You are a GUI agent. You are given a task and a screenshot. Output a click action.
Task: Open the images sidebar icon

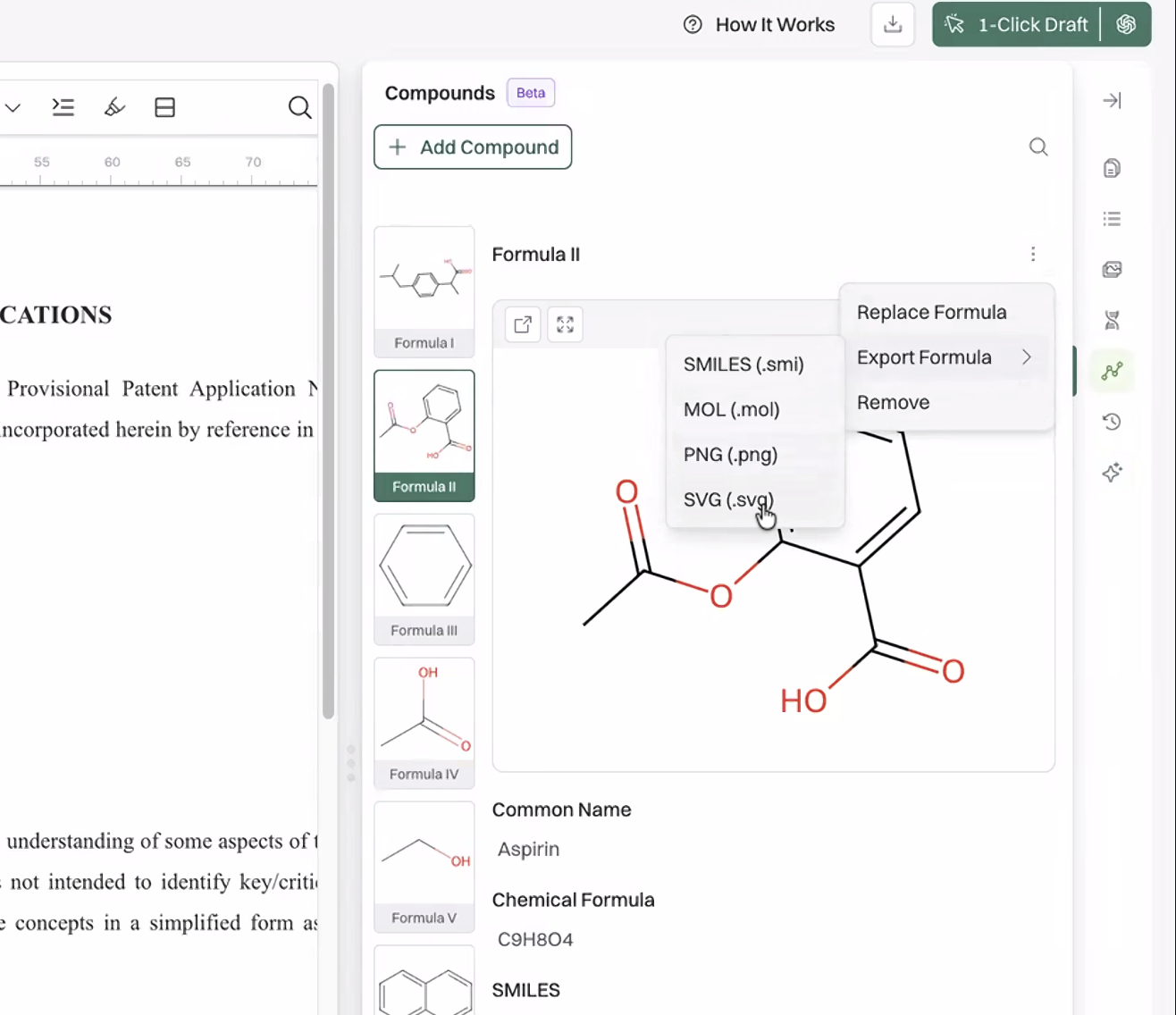coord(1112,269)
